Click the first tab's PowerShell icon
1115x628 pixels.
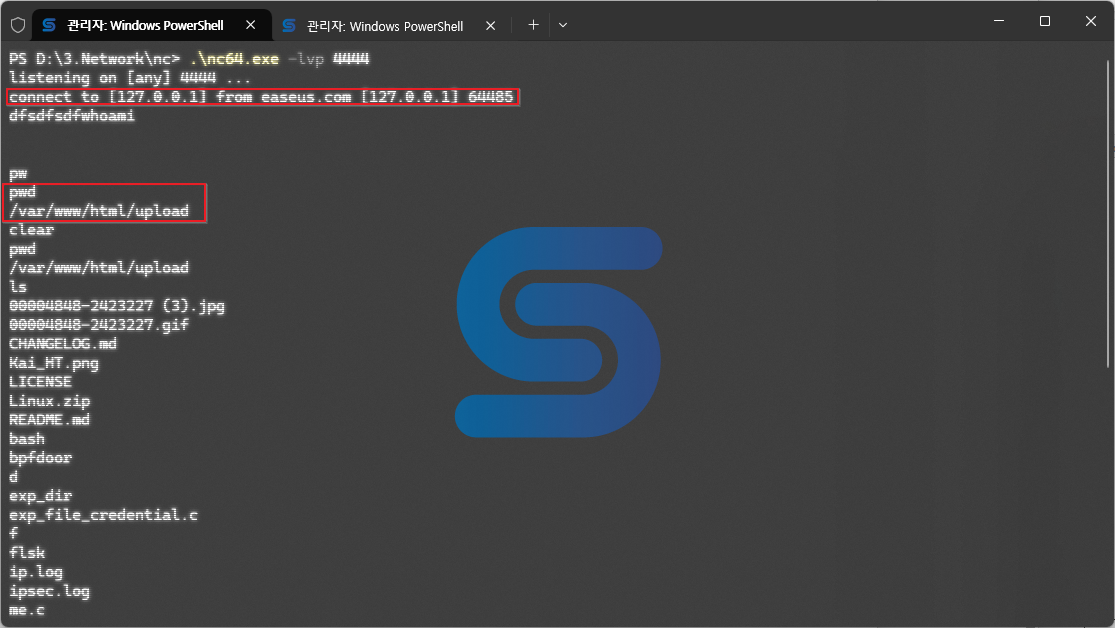click(49, 26)
